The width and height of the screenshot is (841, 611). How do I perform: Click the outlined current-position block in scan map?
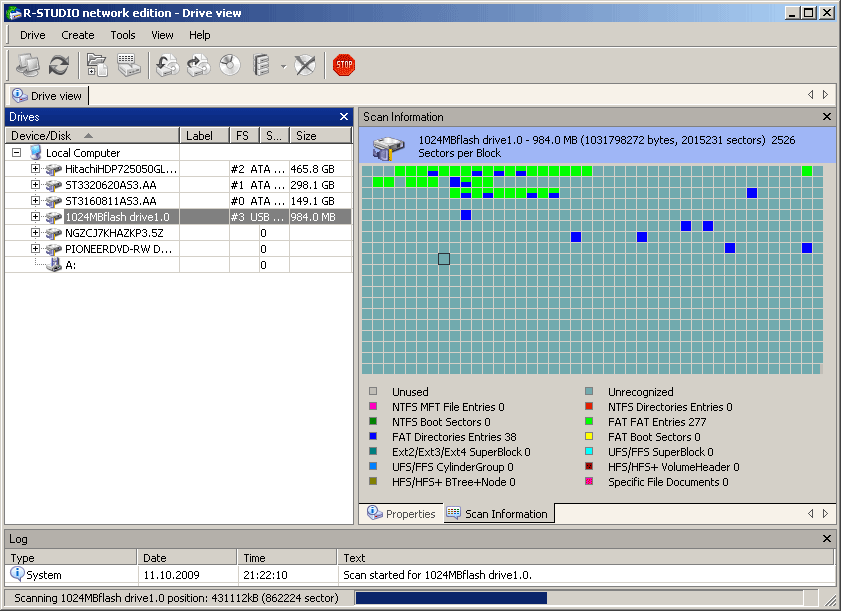point(444,259)
